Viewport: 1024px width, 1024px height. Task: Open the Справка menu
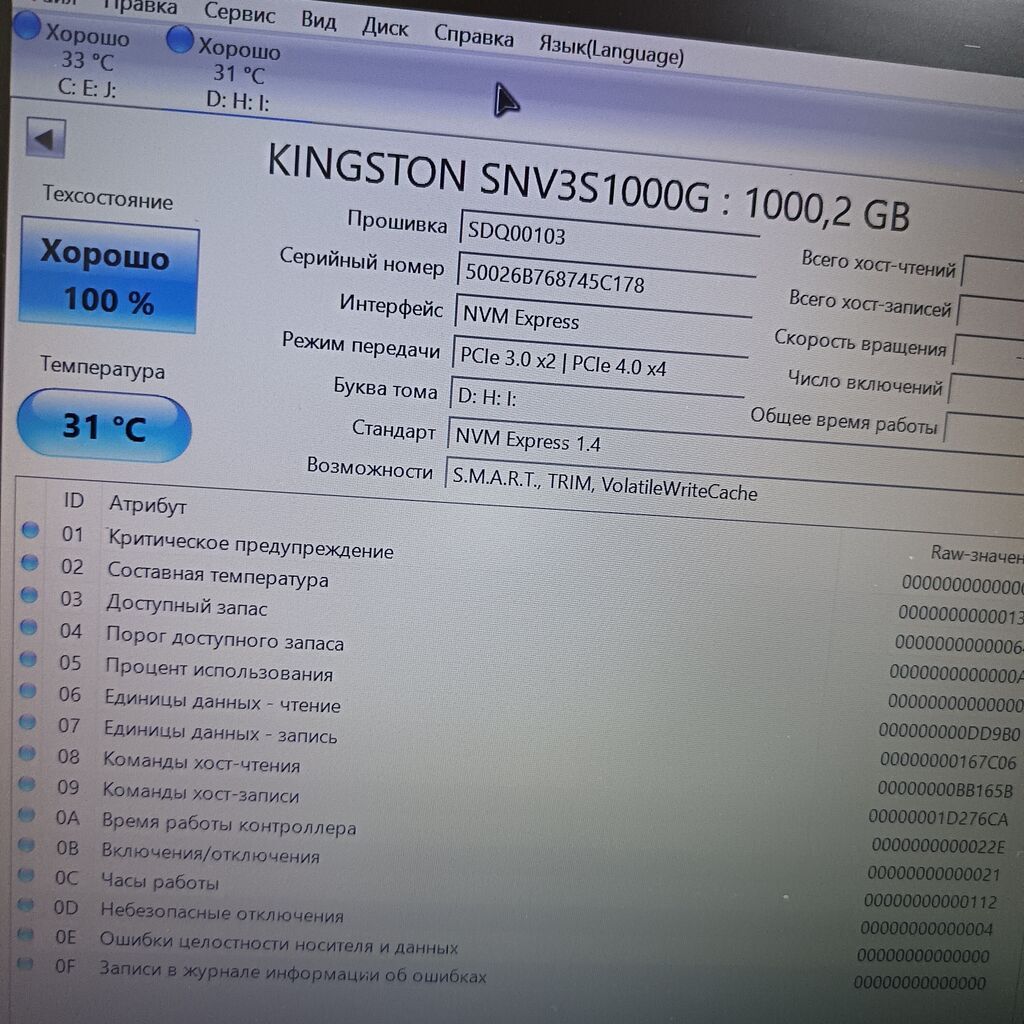pyautogui.click(x=473, y=36)
